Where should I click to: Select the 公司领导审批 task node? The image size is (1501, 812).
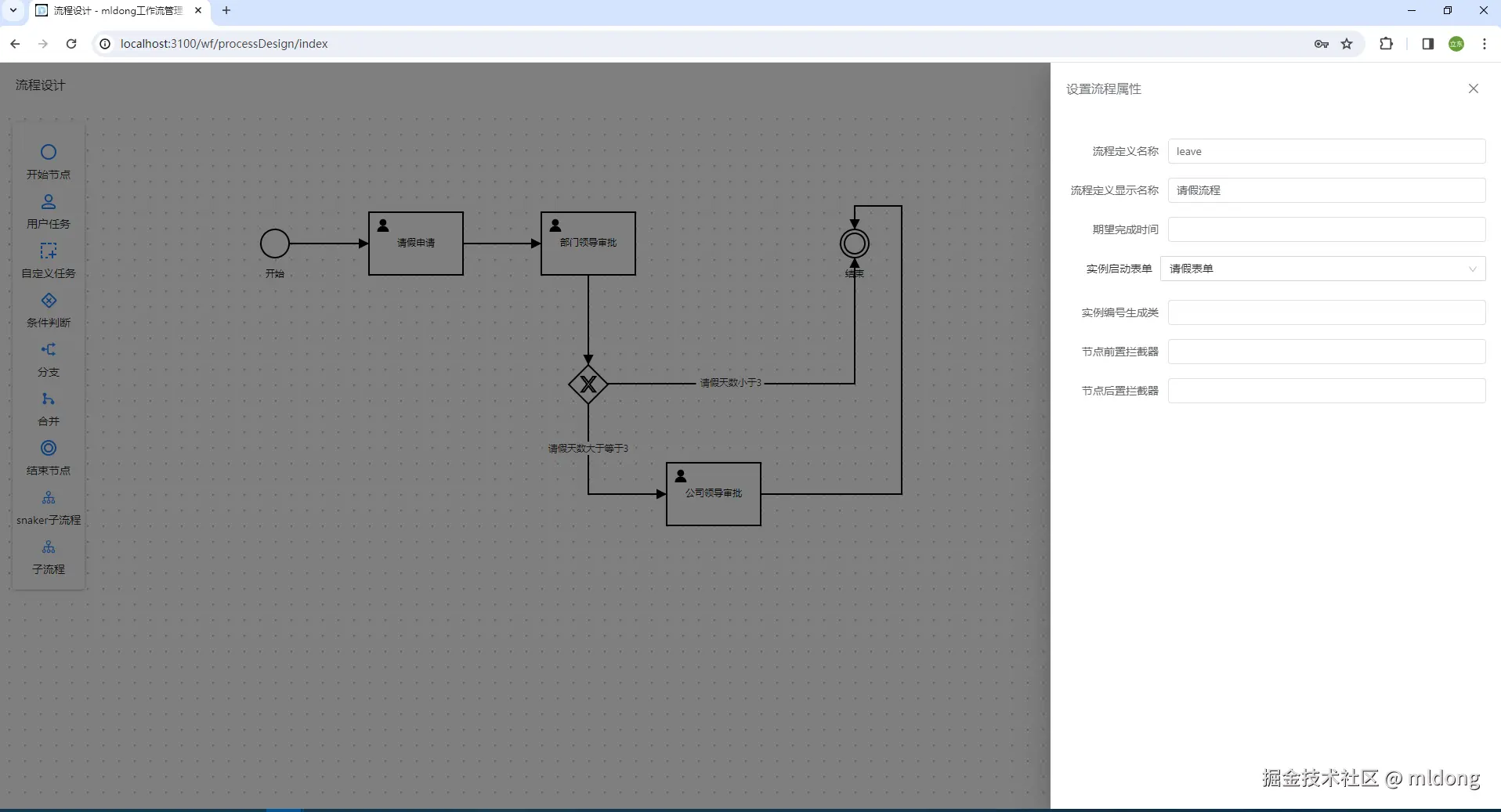point(714,494)
